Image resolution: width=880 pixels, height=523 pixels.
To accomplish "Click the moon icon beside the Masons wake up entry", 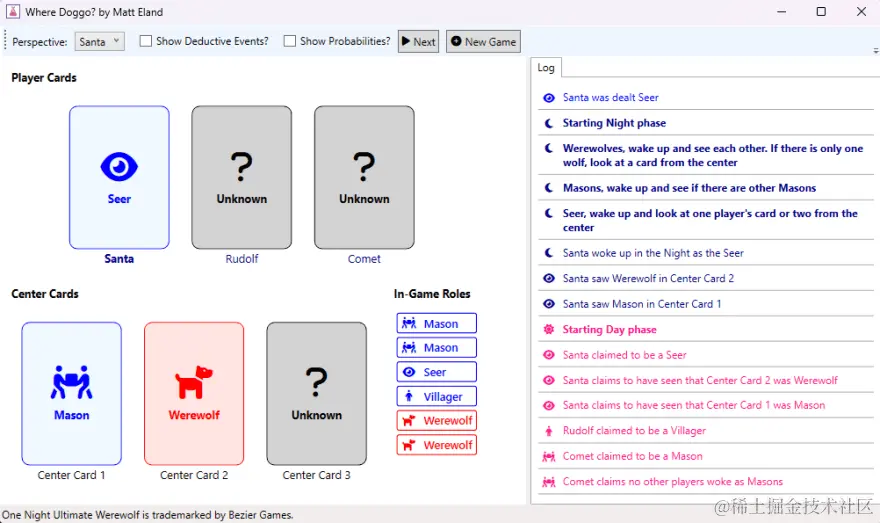I will click(549, 188).
